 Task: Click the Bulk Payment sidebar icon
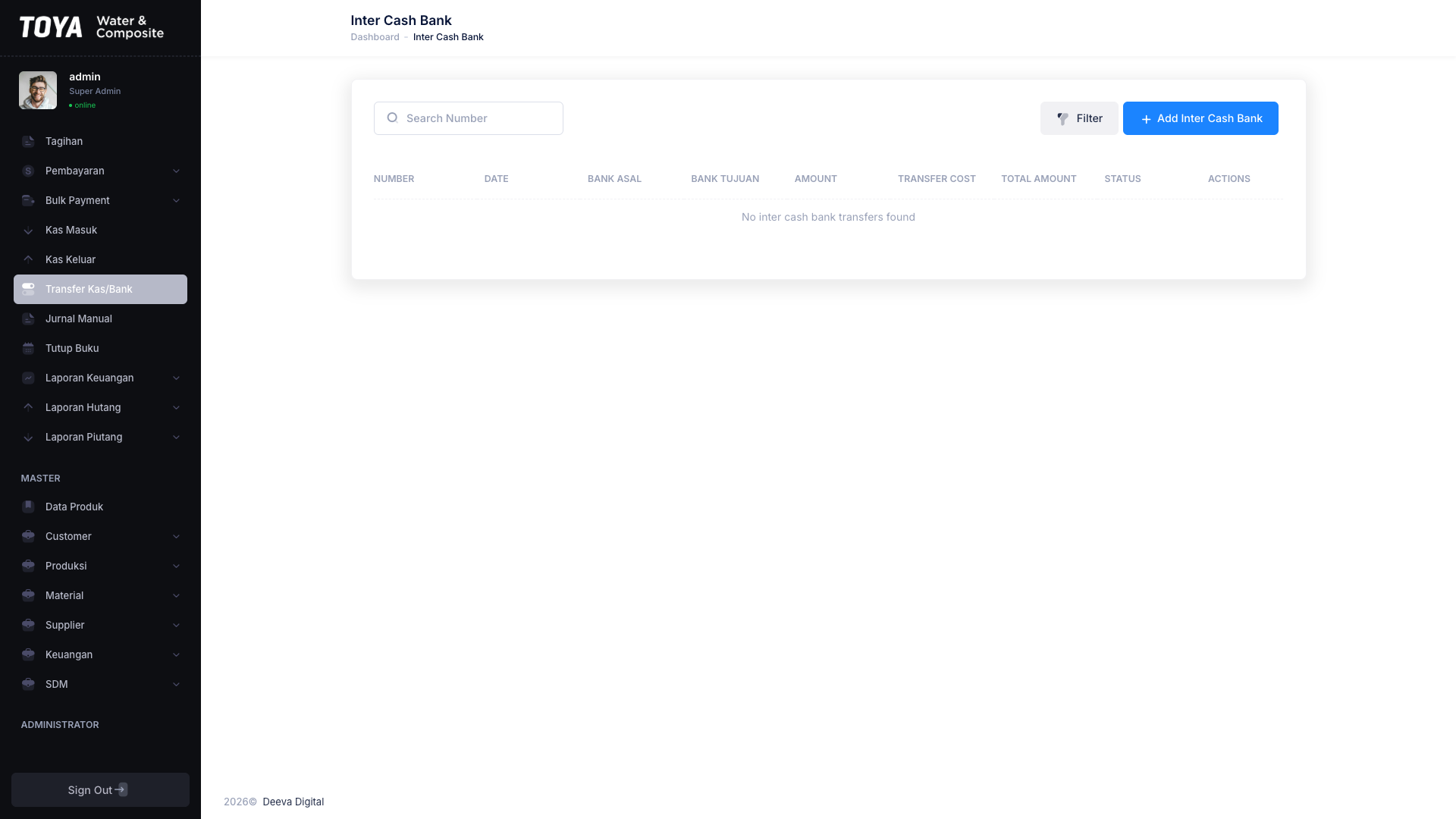[28, 201]
